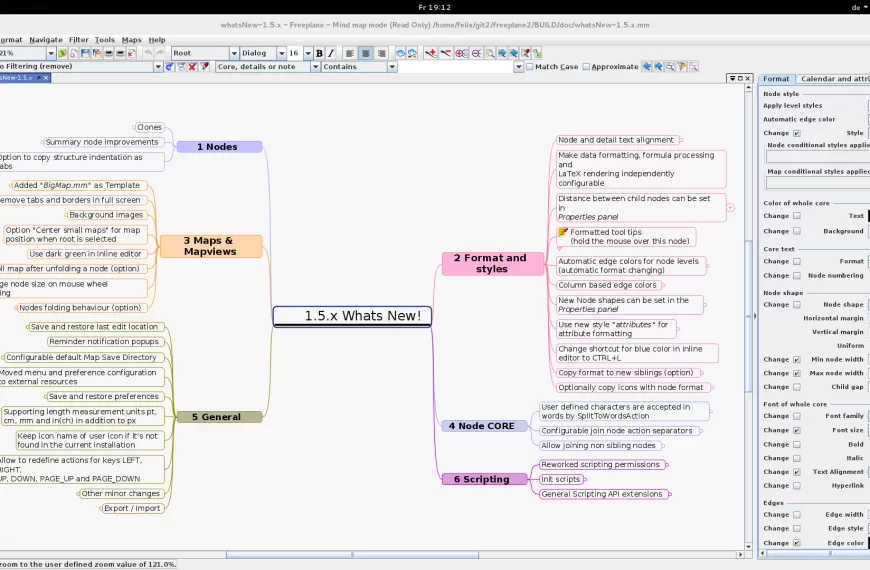Toggle Change checkbox next to Style
Screen dimensions: 870x570
point(797,133)
